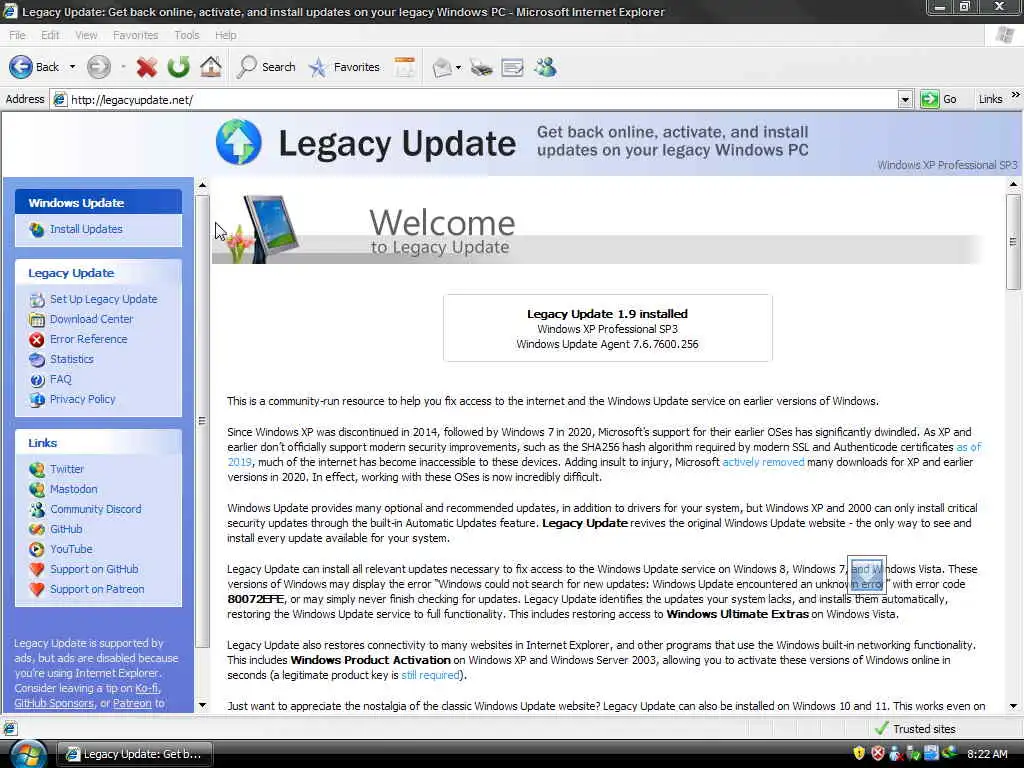Open the GitHub sidebar link

pos(66,529)
